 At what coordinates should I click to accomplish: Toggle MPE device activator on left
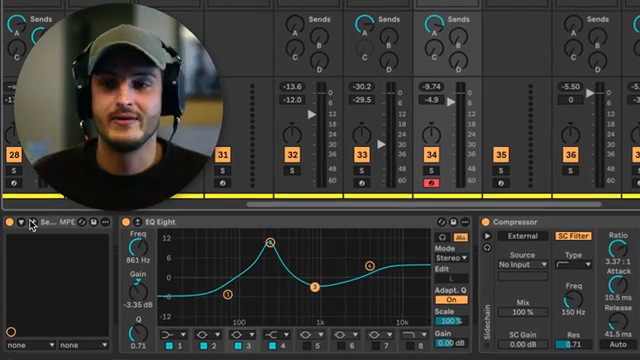[x=9, y=222]
